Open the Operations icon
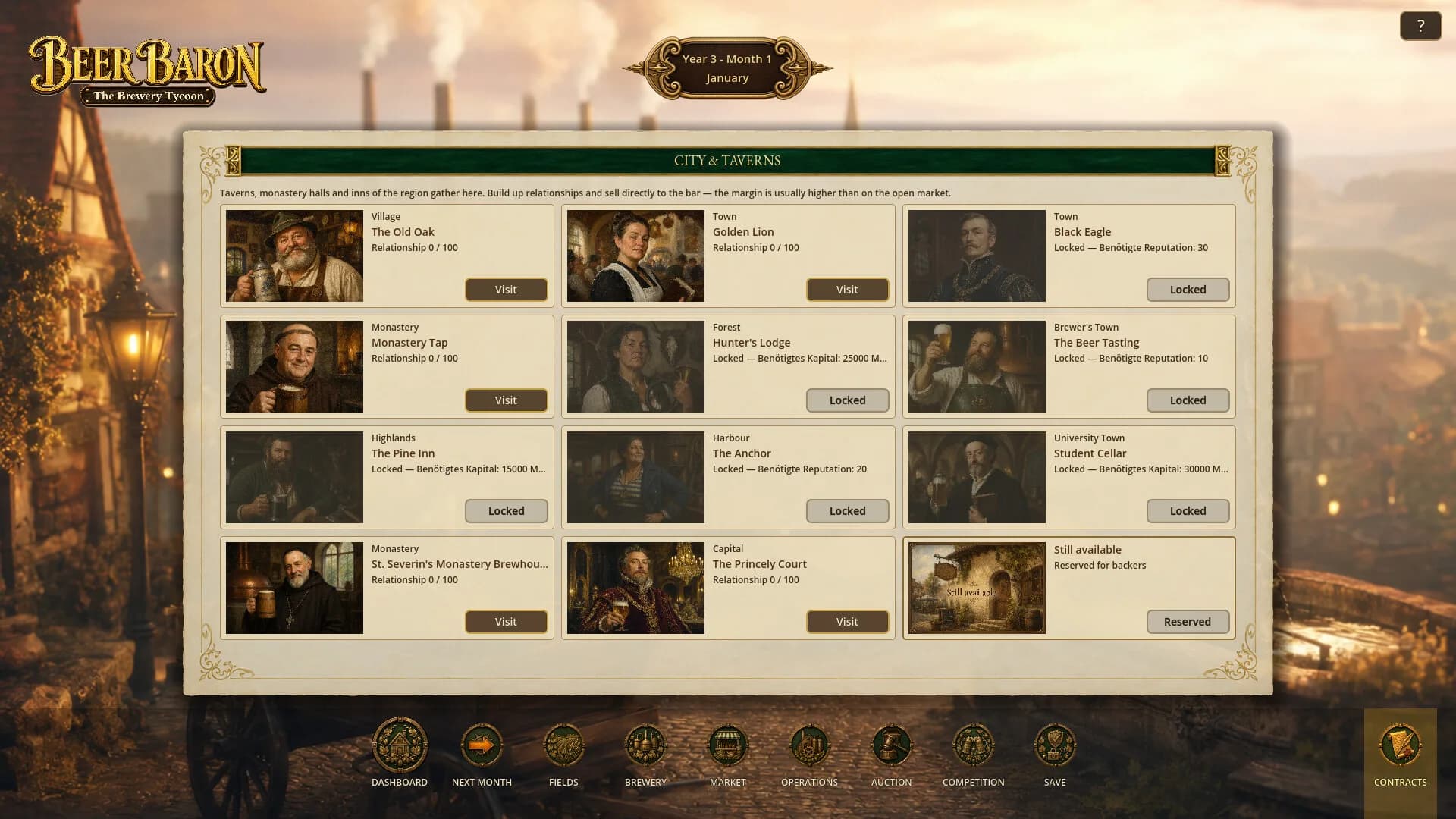The image size is (1456, 819). click(x=809, y=745)
